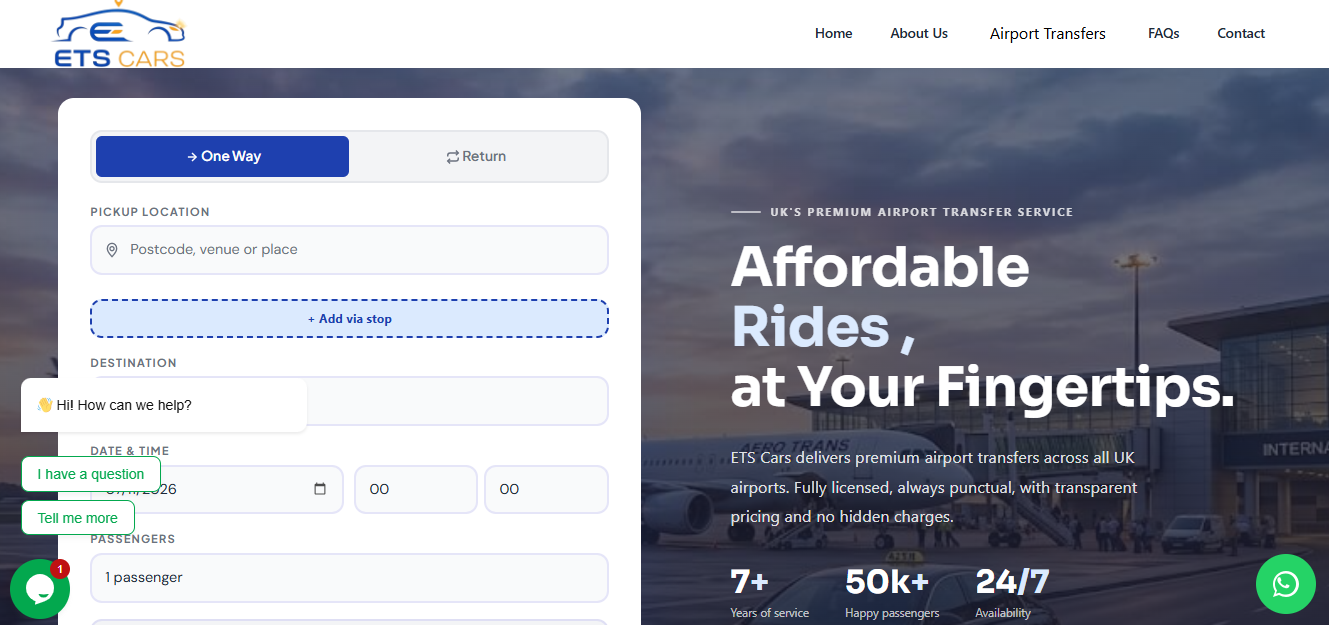
Task: Open the hour selector showing 00
Action: pyautogui.click(x=416, y=490)
